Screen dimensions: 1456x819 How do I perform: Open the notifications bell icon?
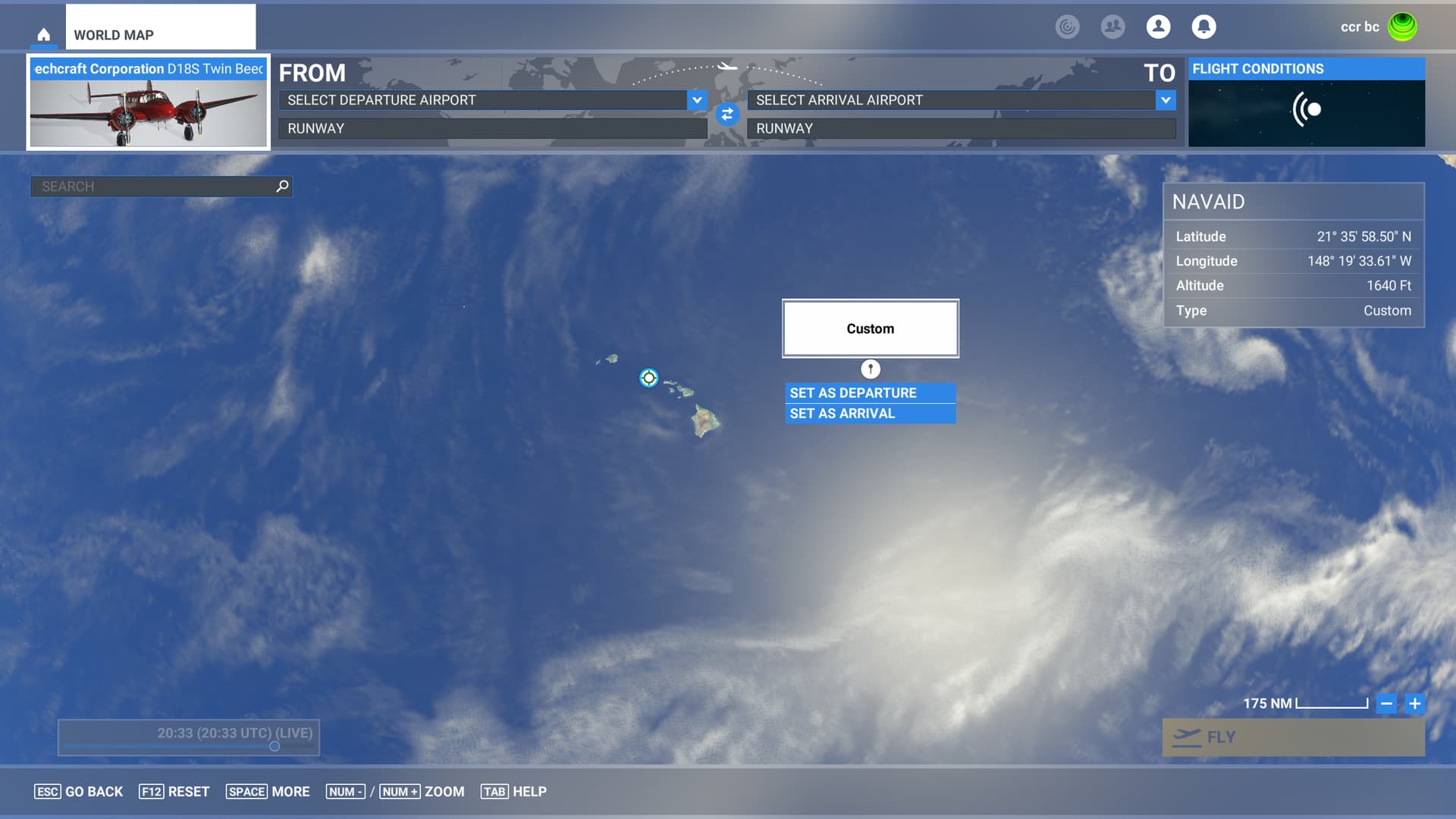click(1203, 27)
